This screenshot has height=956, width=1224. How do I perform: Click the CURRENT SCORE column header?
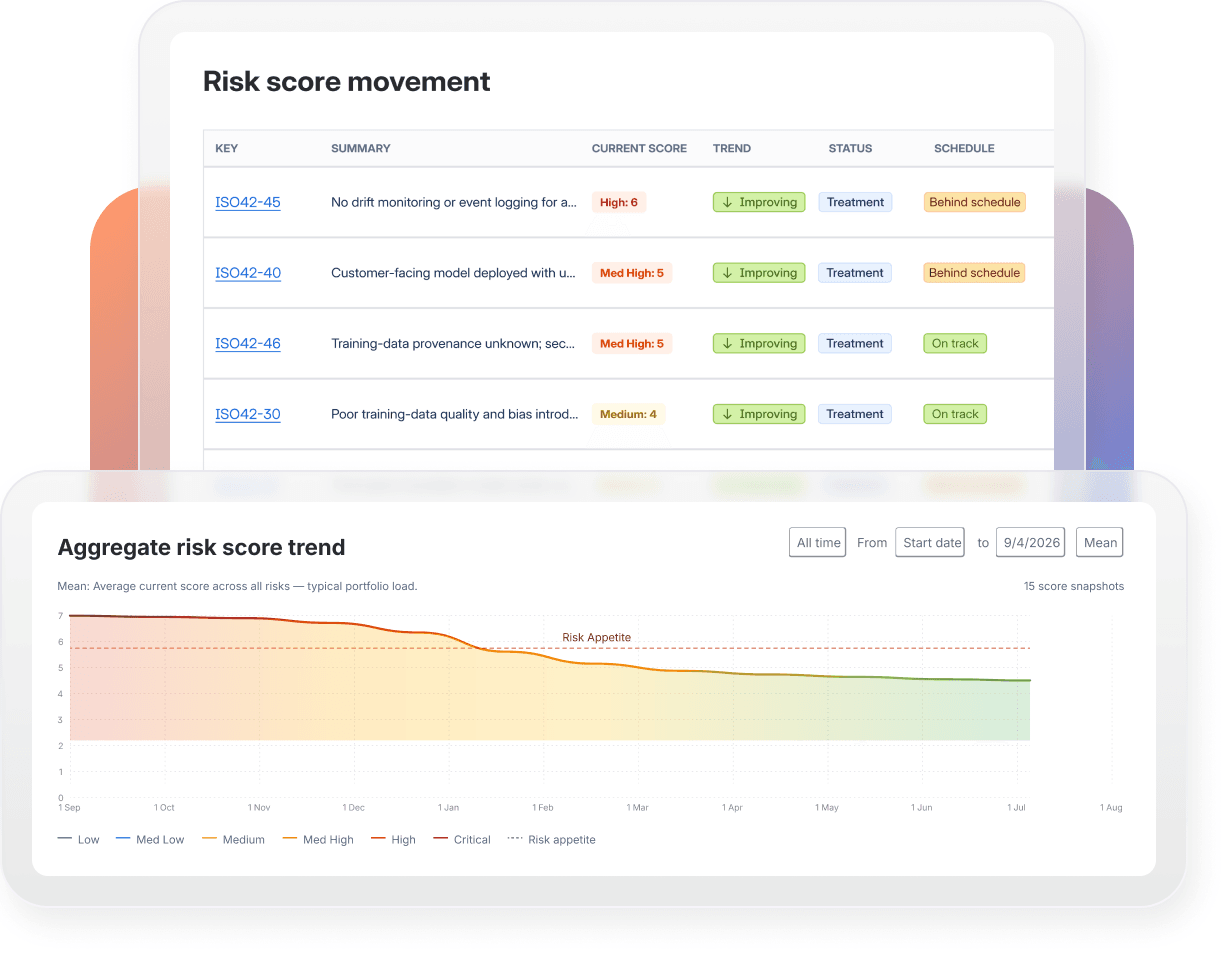point(639,148)
